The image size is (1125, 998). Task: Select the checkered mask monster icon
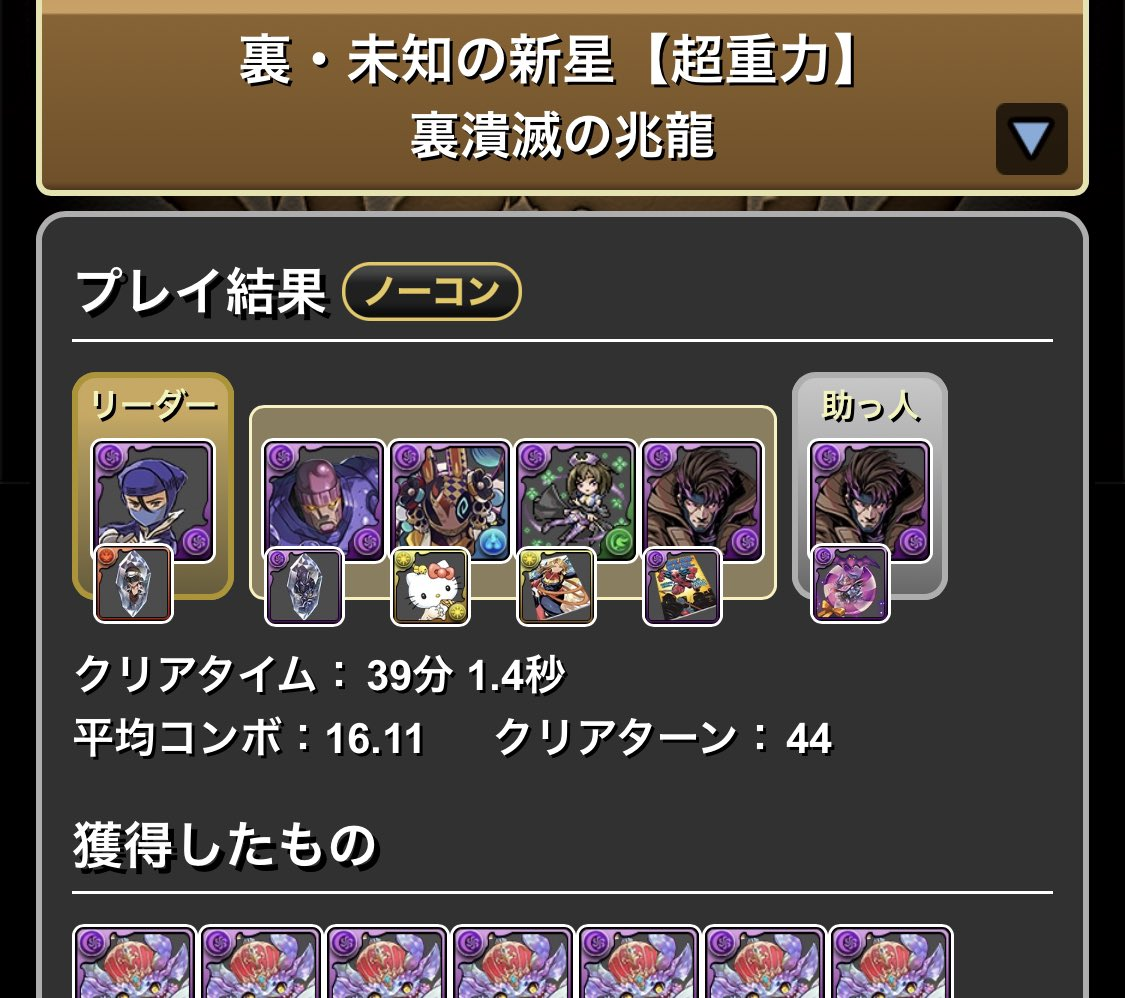[451, 501]
